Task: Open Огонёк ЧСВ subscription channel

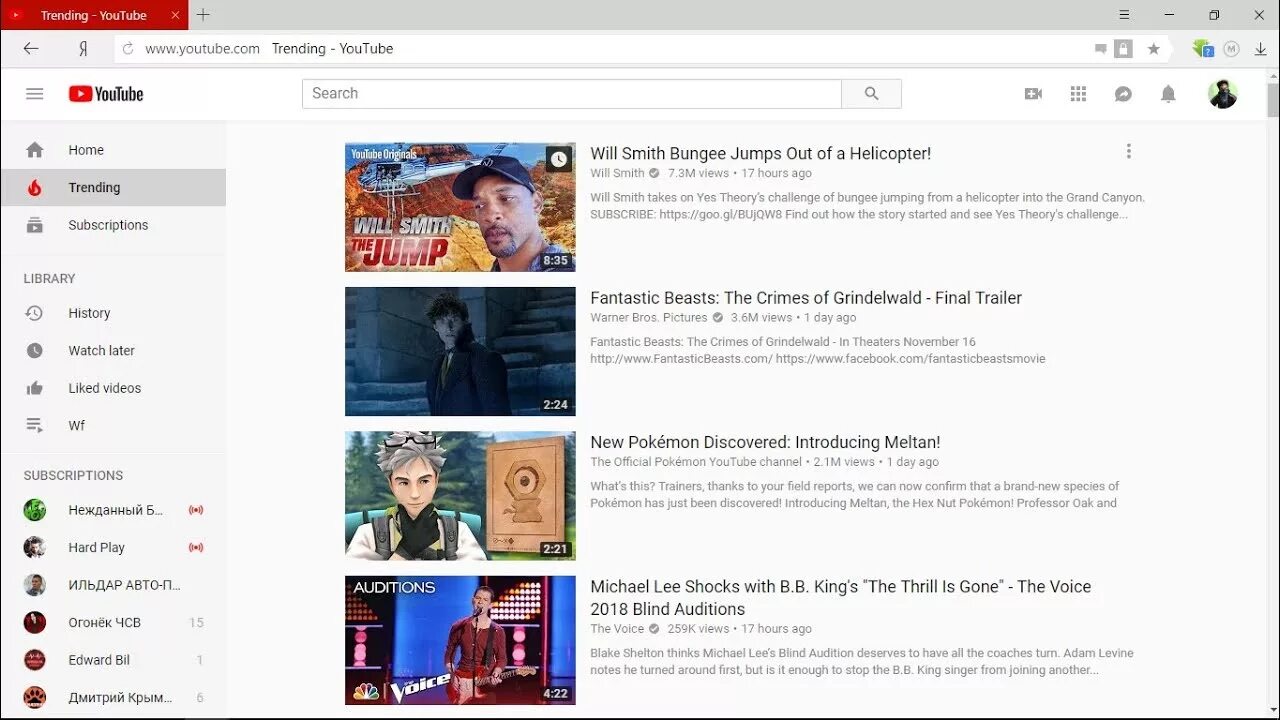Action: (113, 623)
